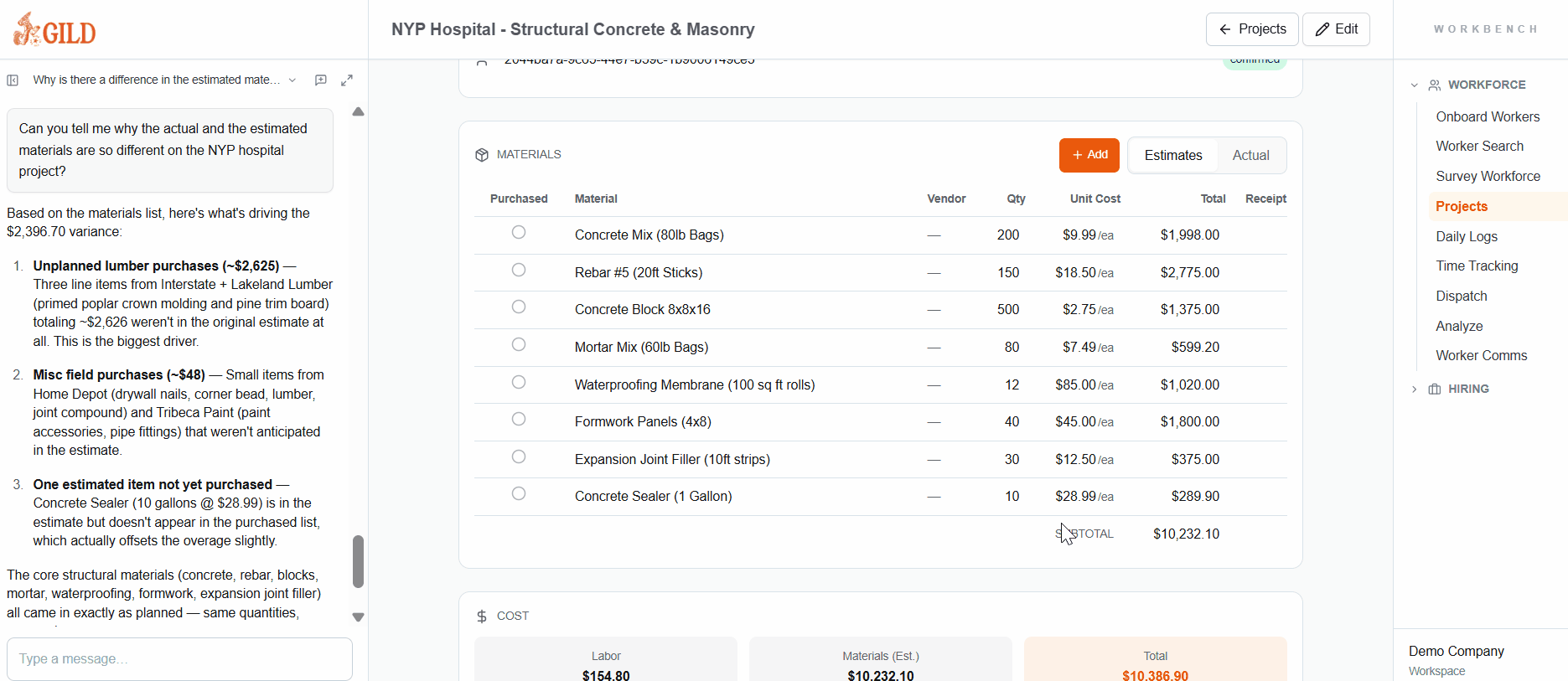Click the Edit project button

click(1336, 29)
